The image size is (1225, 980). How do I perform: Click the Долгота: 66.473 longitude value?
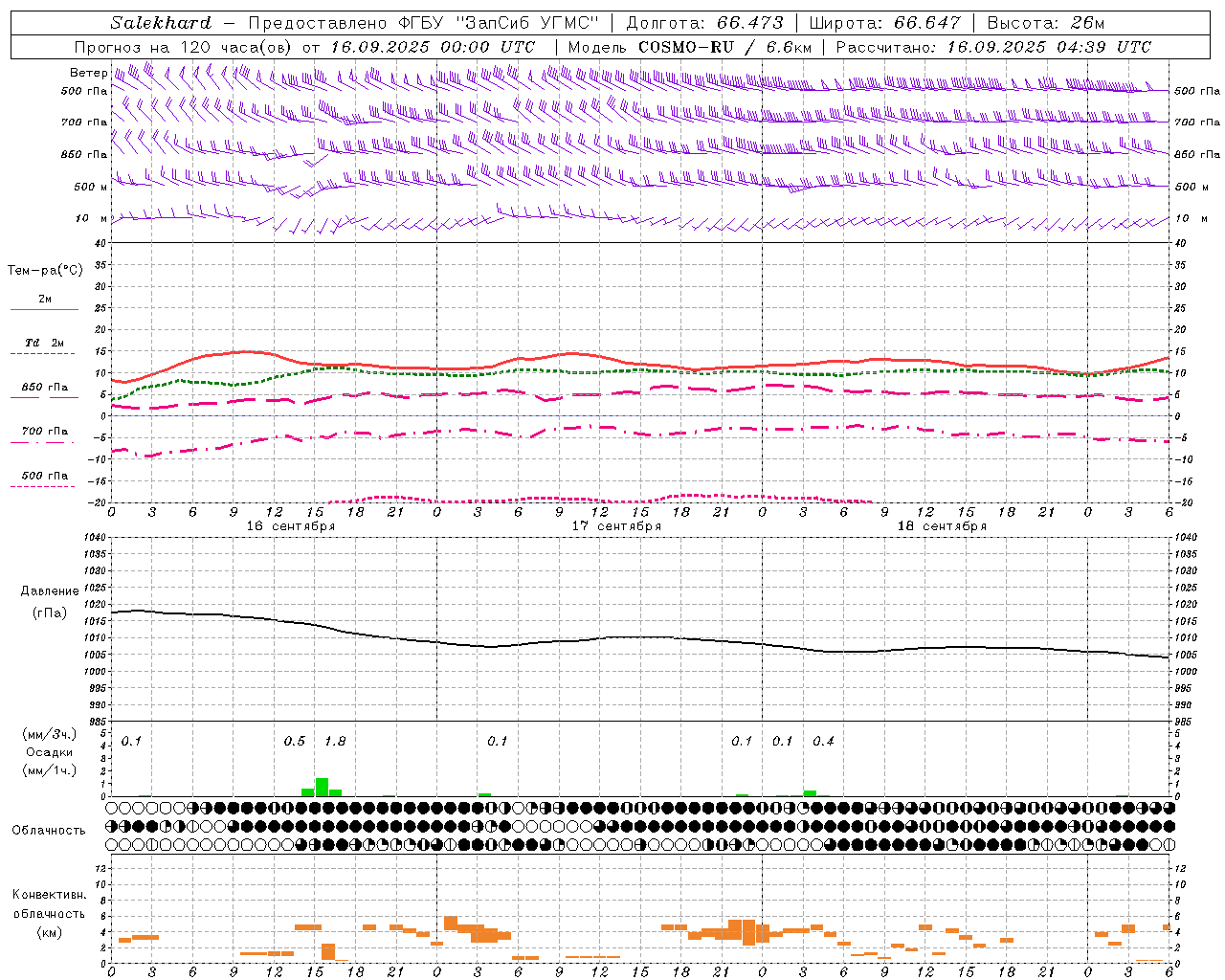[704, 23]
